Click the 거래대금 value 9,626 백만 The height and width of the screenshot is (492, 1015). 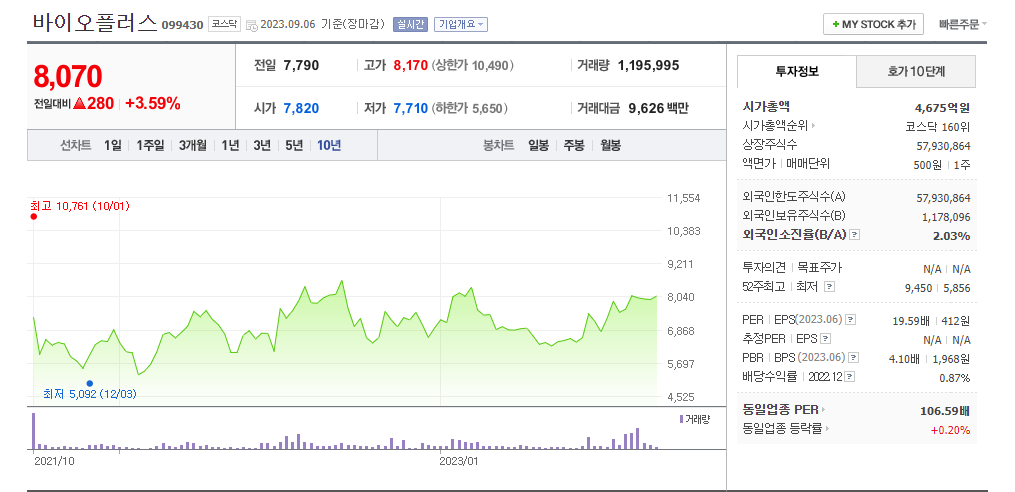658,108
